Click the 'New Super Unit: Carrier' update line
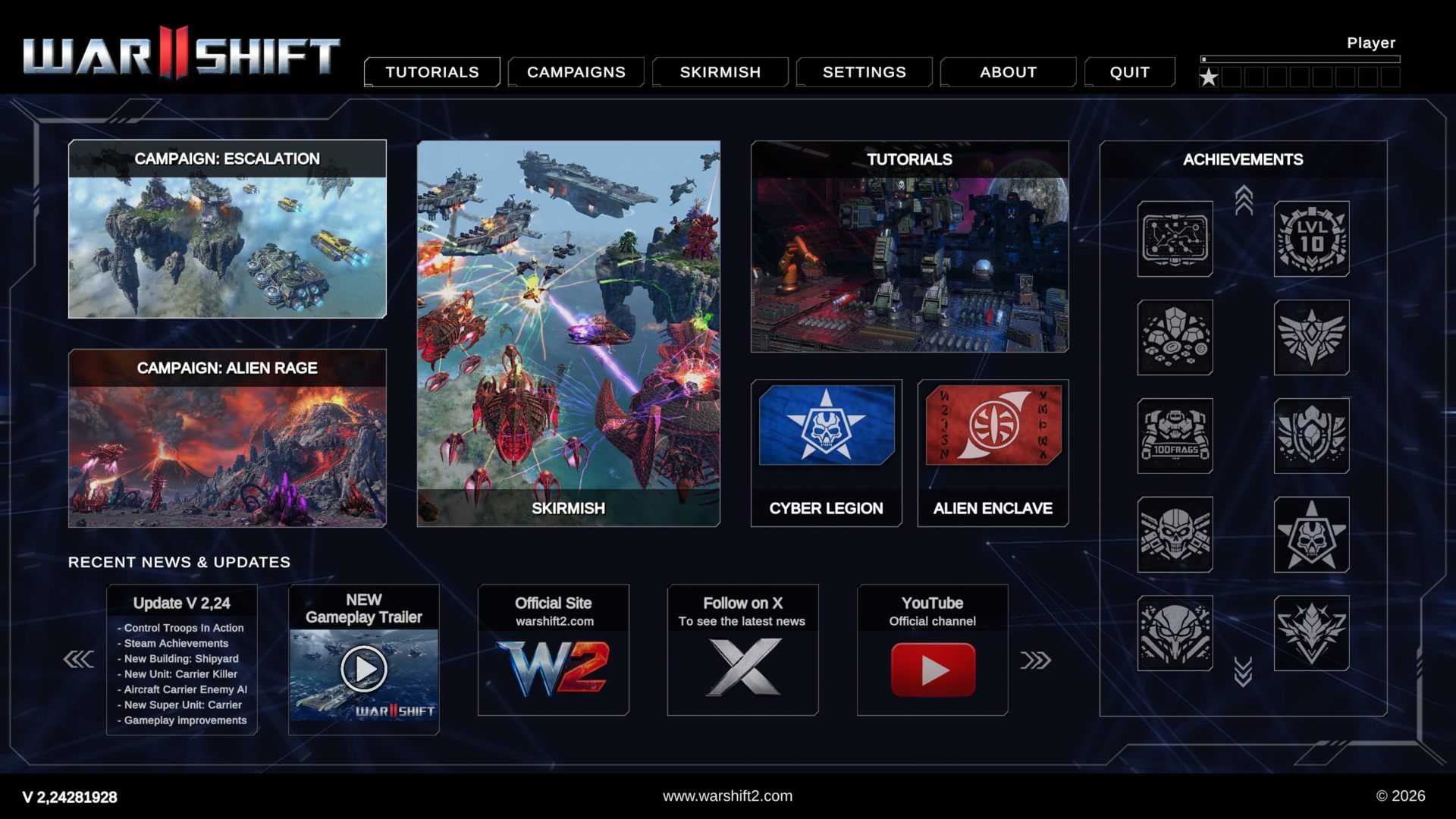 tap(180, 704)
